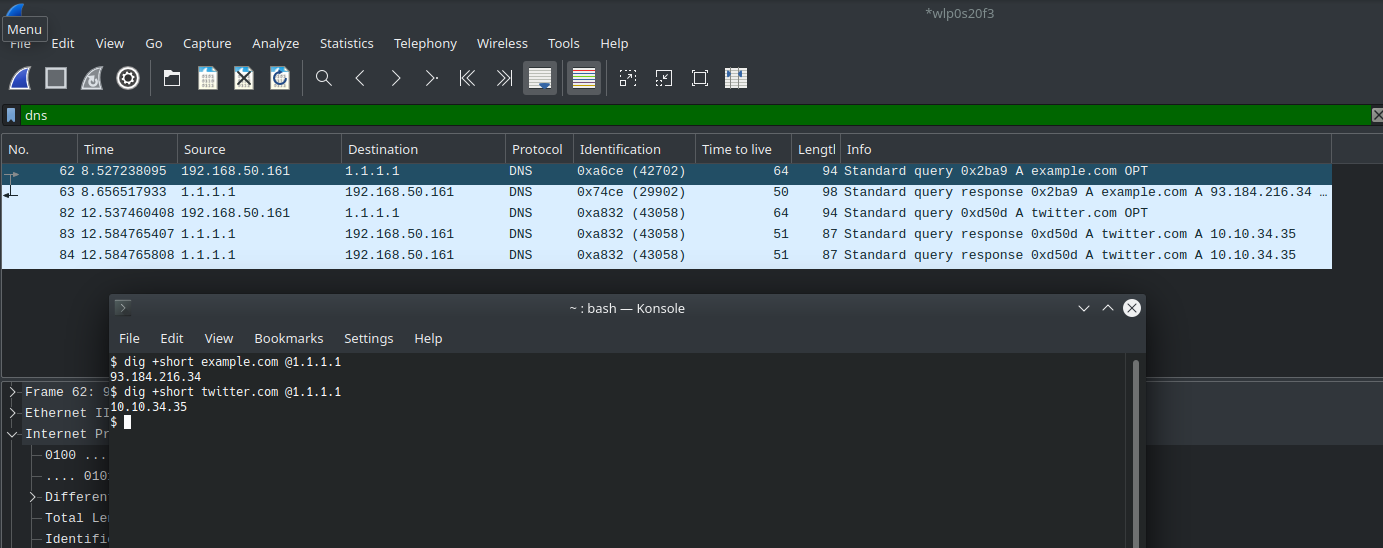Click 10.10.34.35 output in Konsole
The image size is (1383, 548).
(x=148, y=407)
